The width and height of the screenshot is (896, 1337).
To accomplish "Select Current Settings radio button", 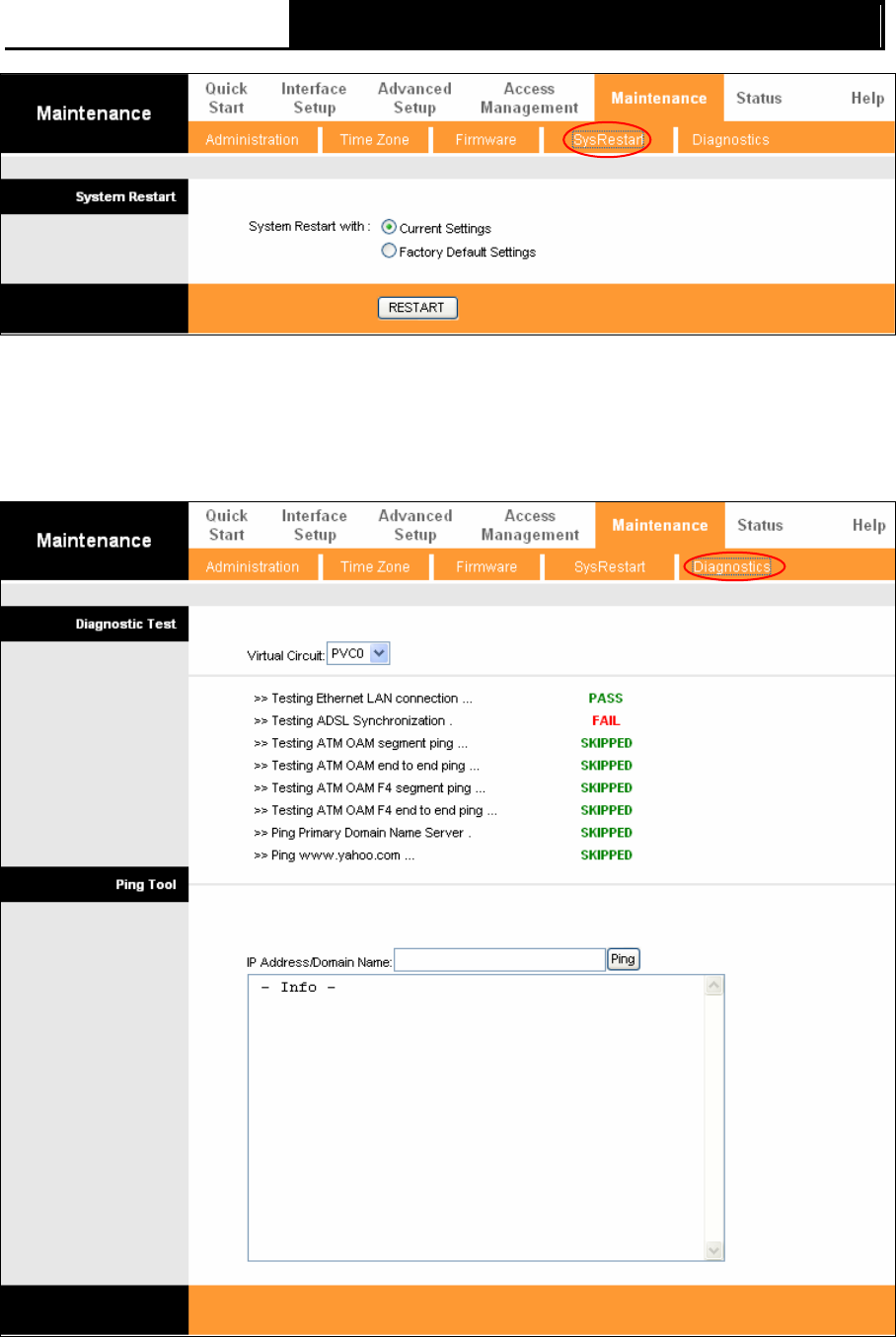I will tap(389, 227).
